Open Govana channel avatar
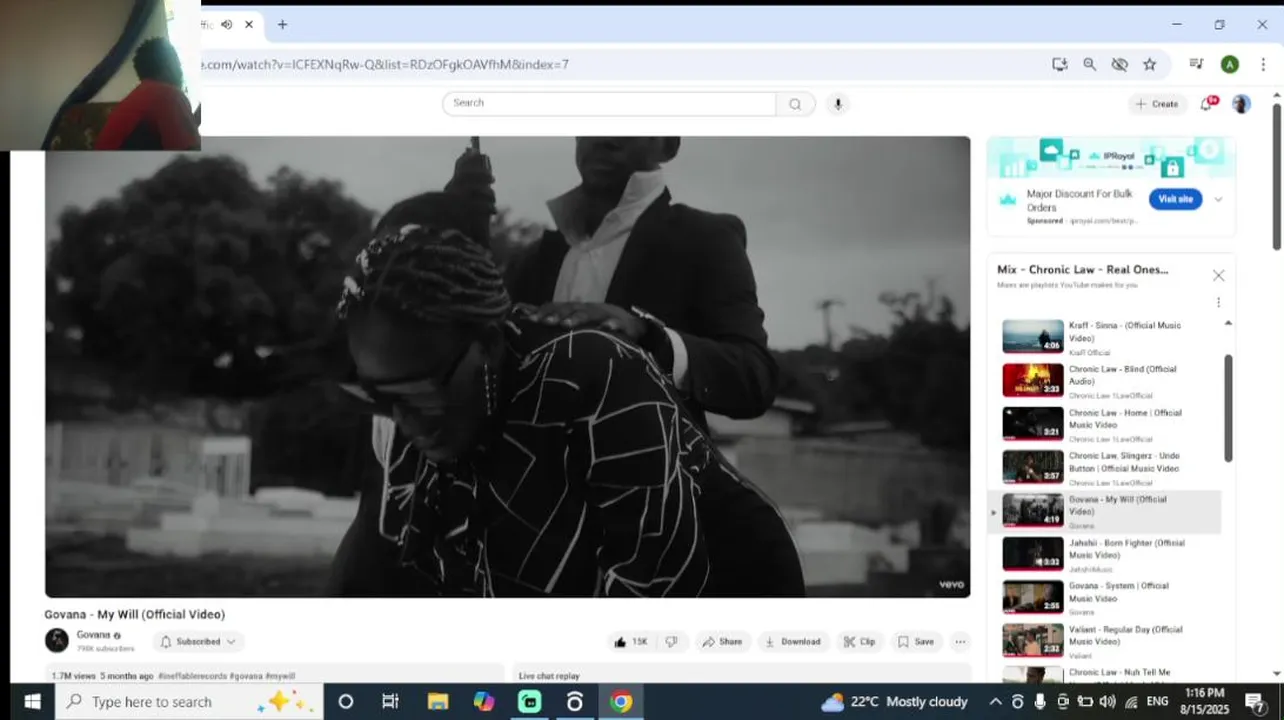This screenshot has height=720, width=1284. click(57, 640)
